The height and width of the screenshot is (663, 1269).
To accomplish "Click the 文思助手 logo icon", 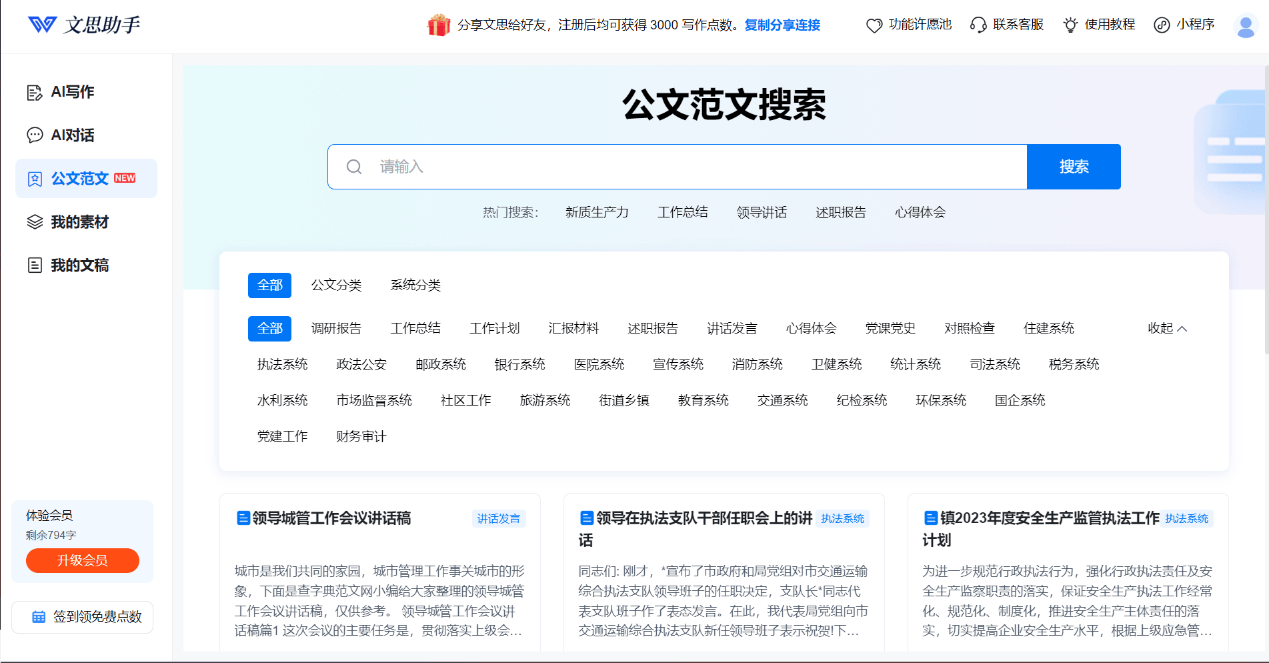I will [42, 25].
